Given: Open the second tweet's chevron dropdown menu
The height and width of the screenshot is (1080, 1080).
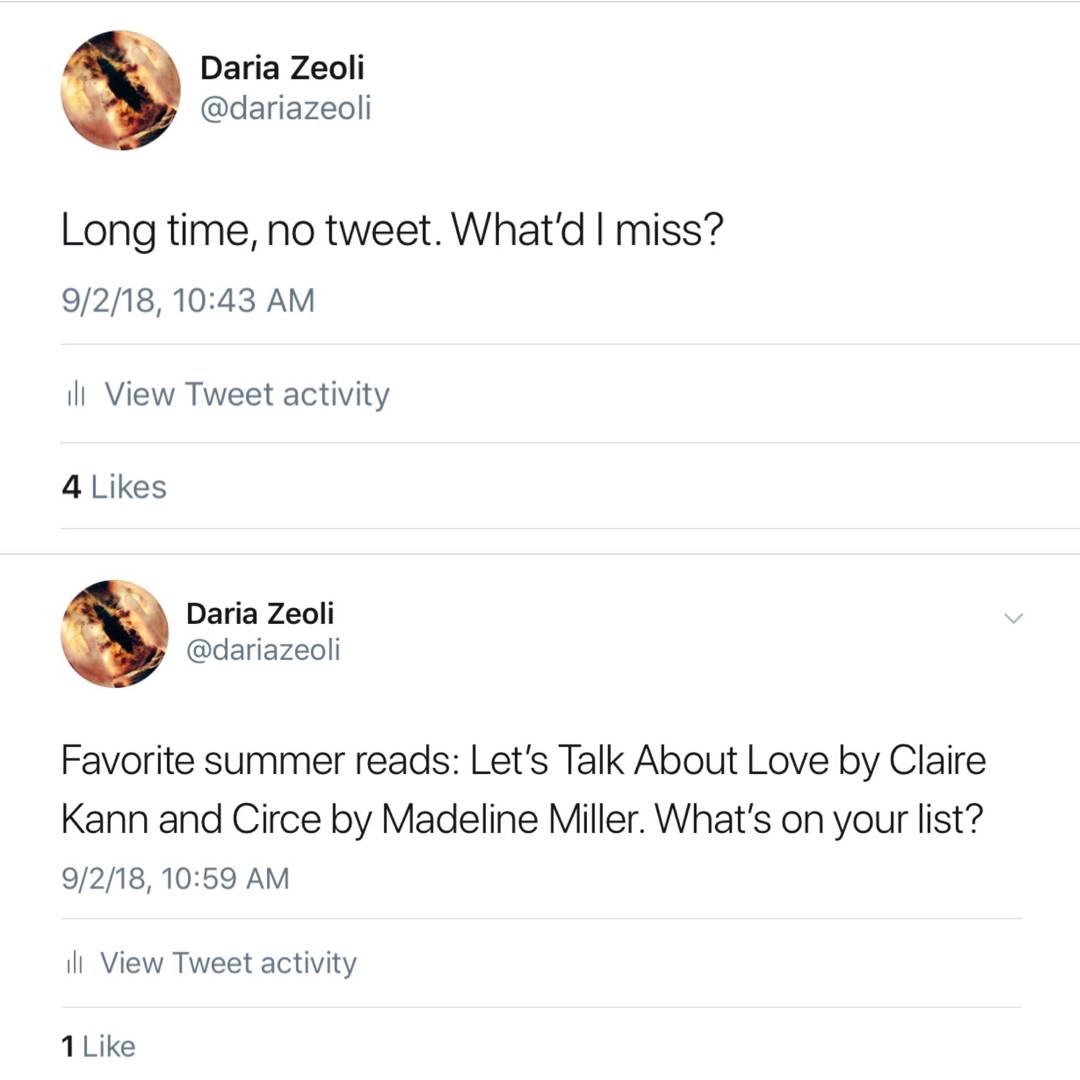Looking at the screenshot, I should tap(1013, 618).
